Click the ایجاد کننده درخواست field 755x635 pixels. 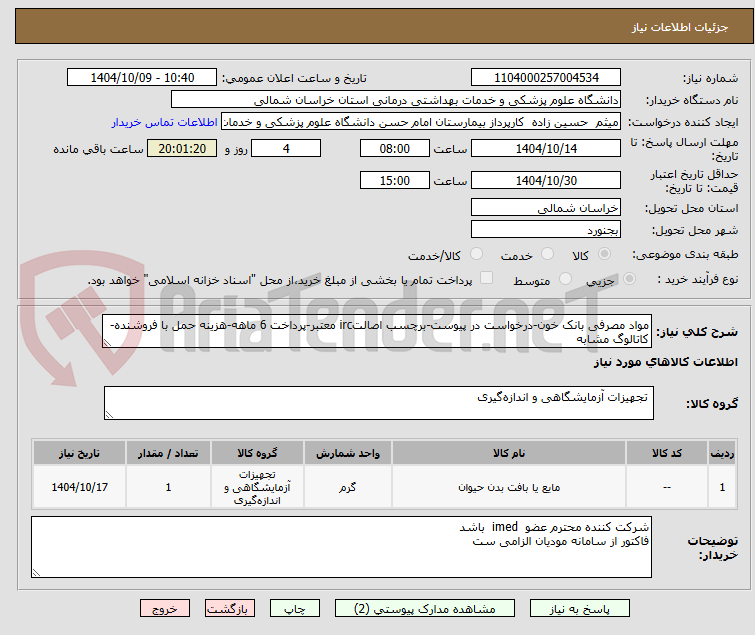[421, 122]
